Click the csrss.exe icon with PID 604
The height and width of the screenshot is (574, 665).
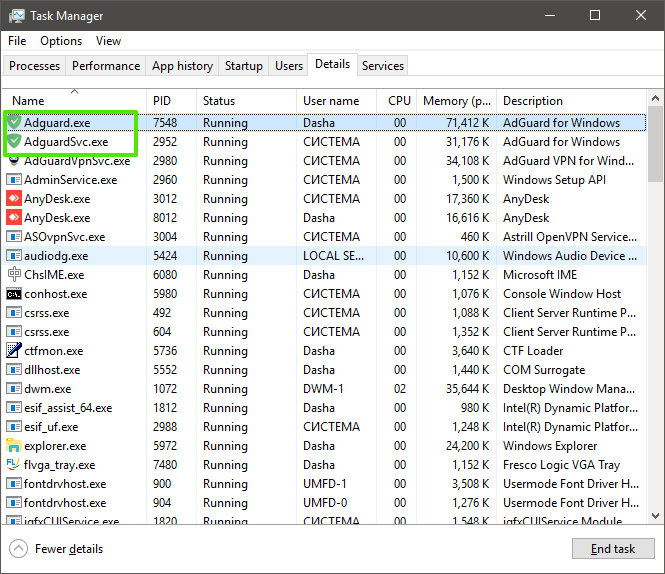14,332
